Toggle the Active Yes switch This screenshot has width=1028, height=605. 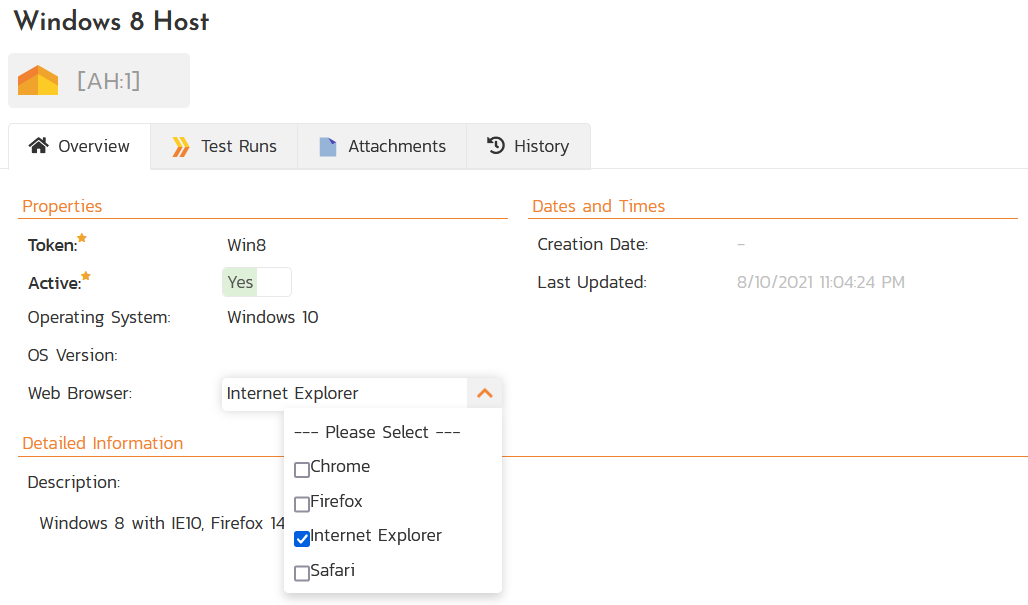257,283
